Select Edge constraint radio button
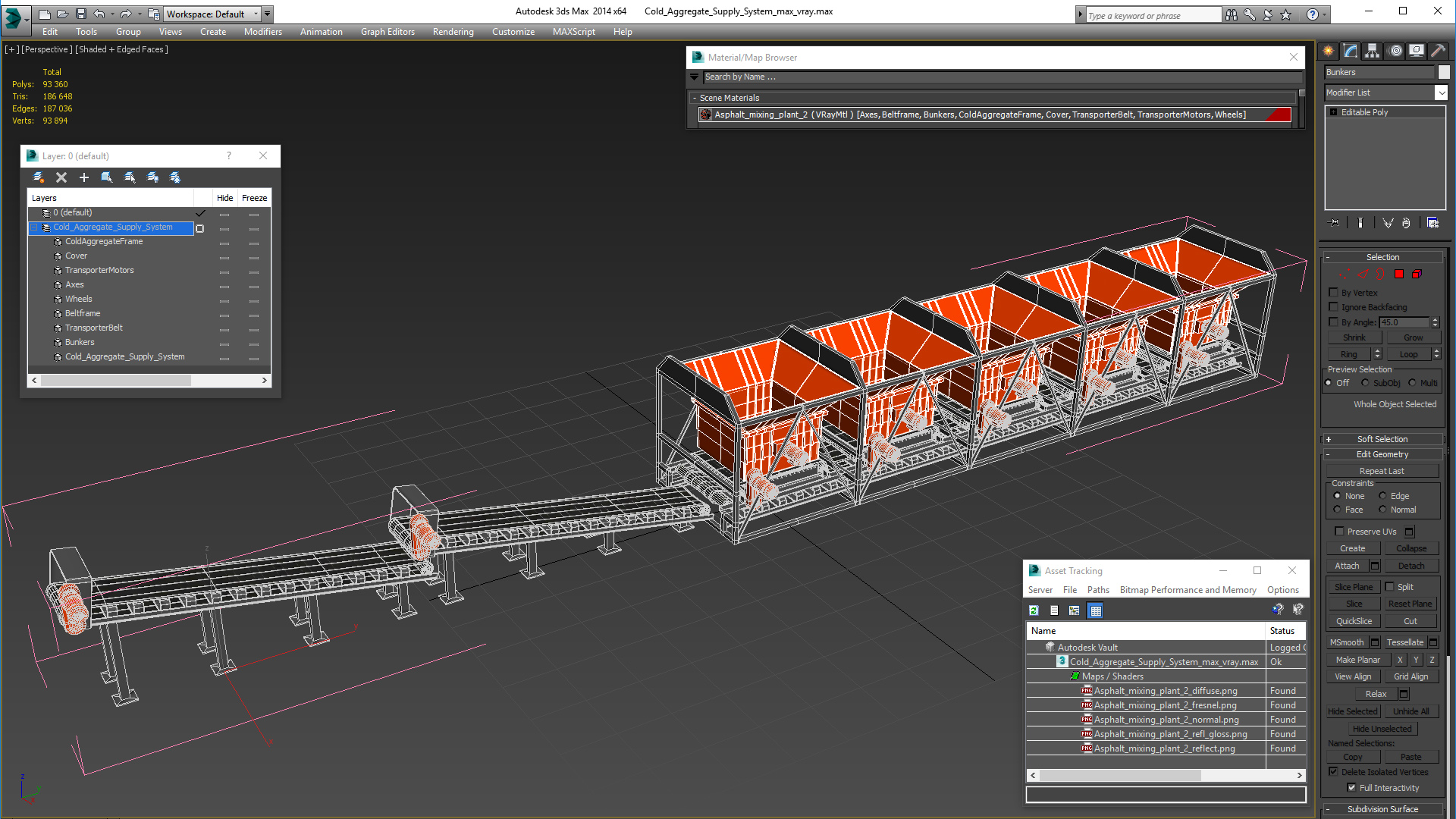 point(1382,496)
